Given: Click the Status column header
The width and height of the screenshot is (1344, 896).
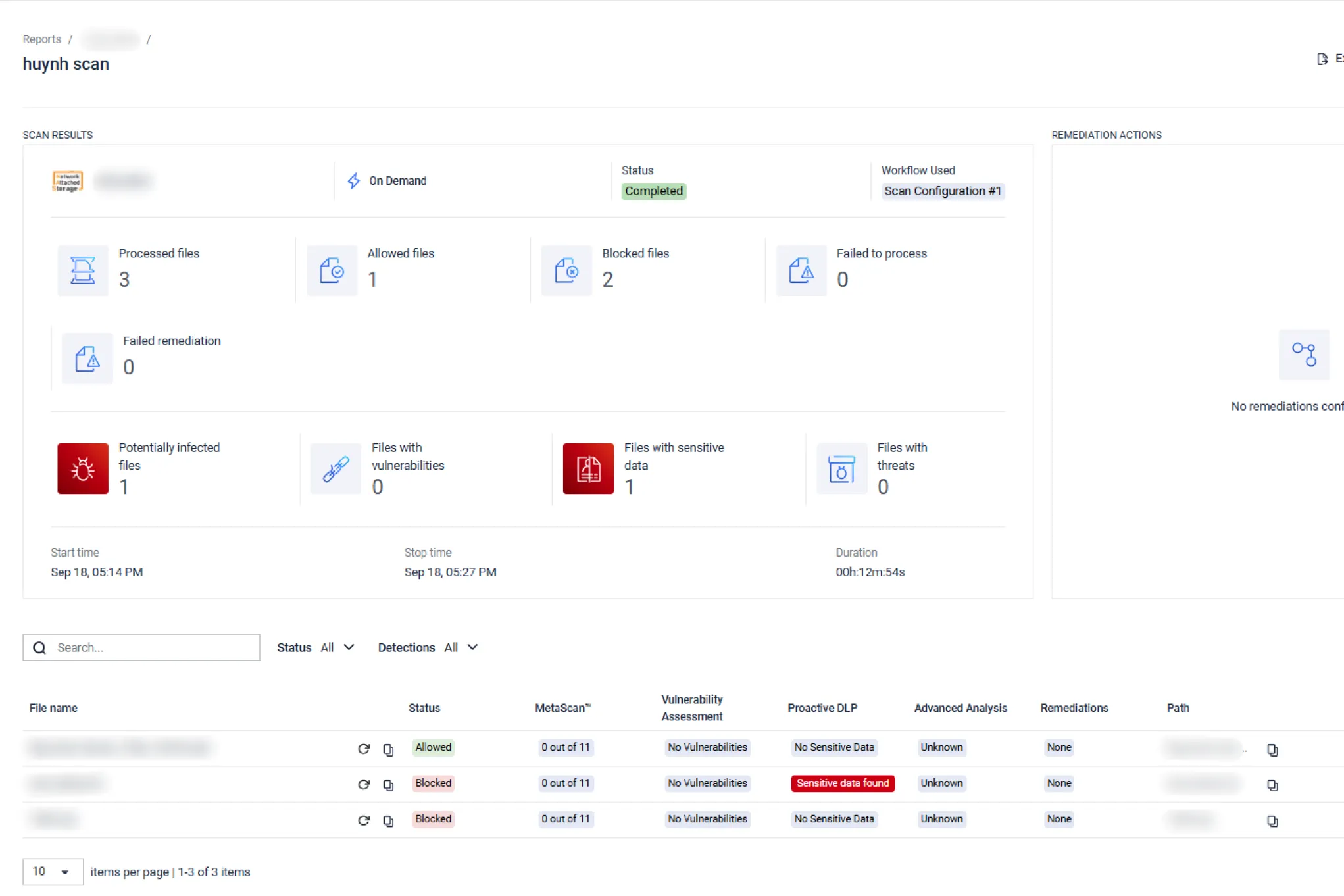Looking at the screenshot, I should (x=424, y=708).
